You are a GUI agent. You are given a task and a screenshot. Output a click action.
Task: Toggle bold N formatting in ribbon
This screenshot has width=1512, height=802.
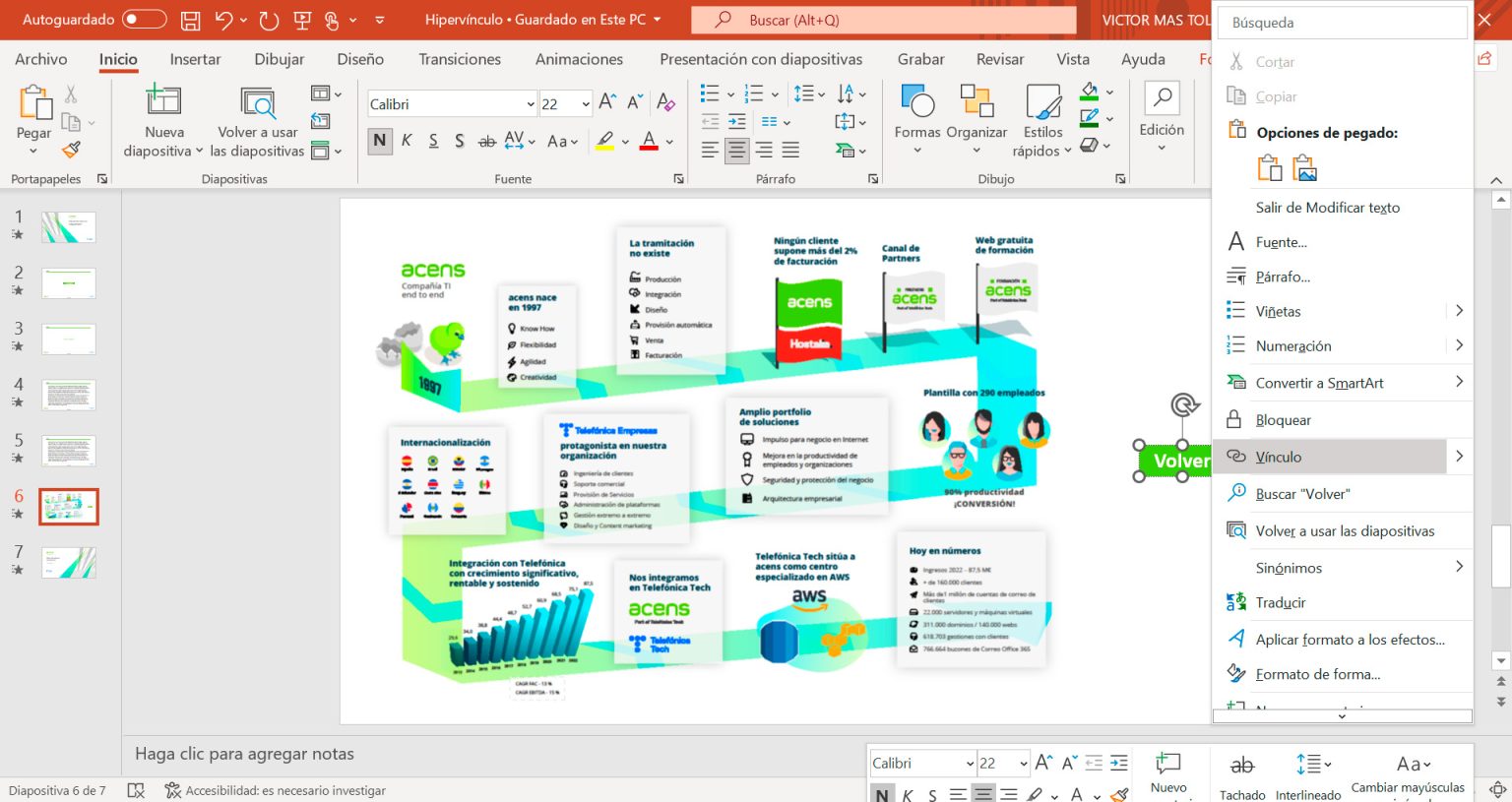[380, 141]
